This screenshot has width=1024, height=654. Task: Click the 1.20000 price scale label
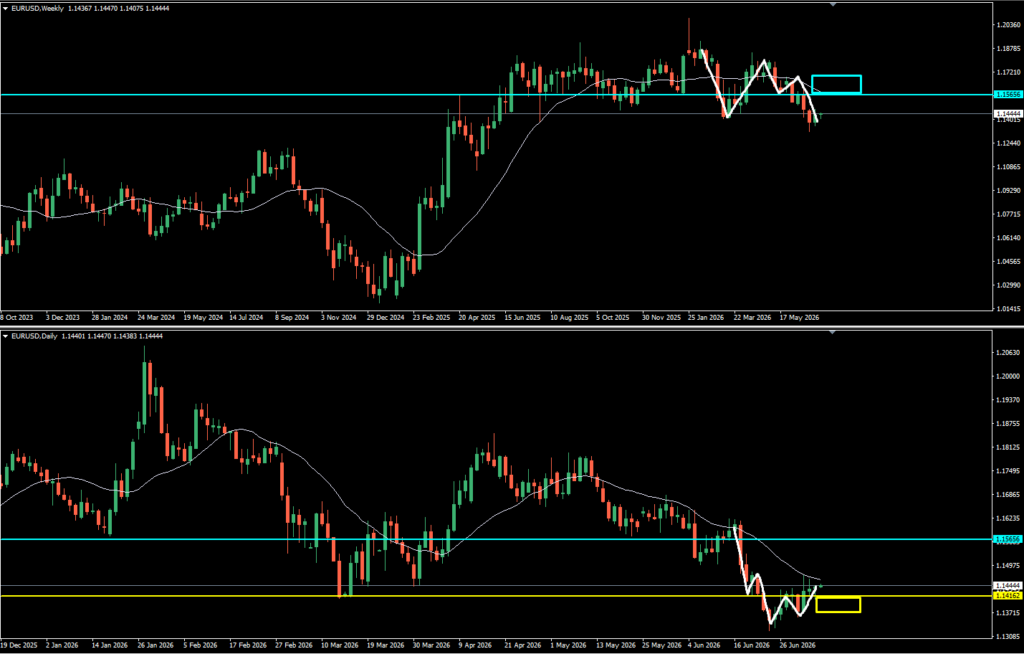point(1008,376)
